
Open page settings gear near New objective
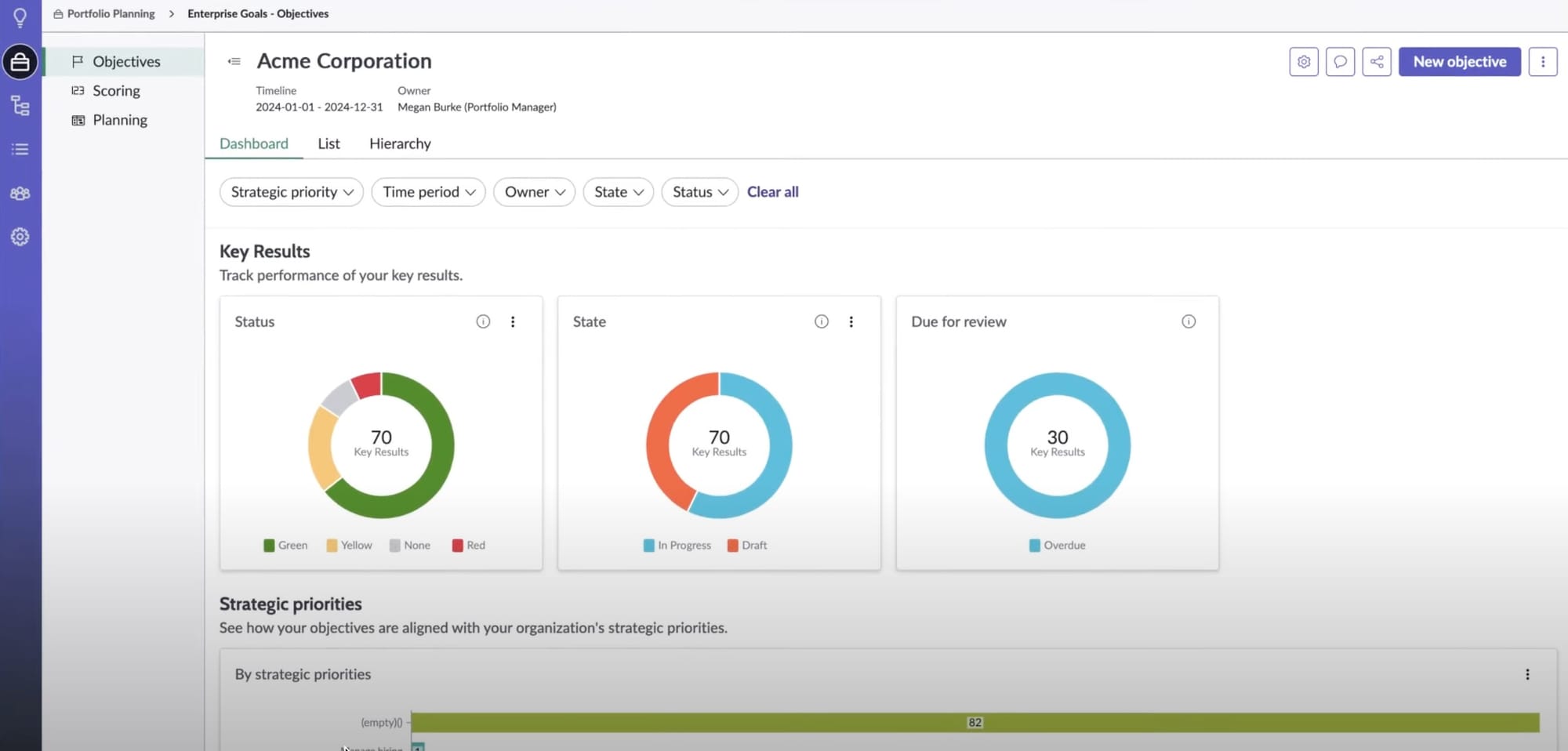(x=1304, y=62)
